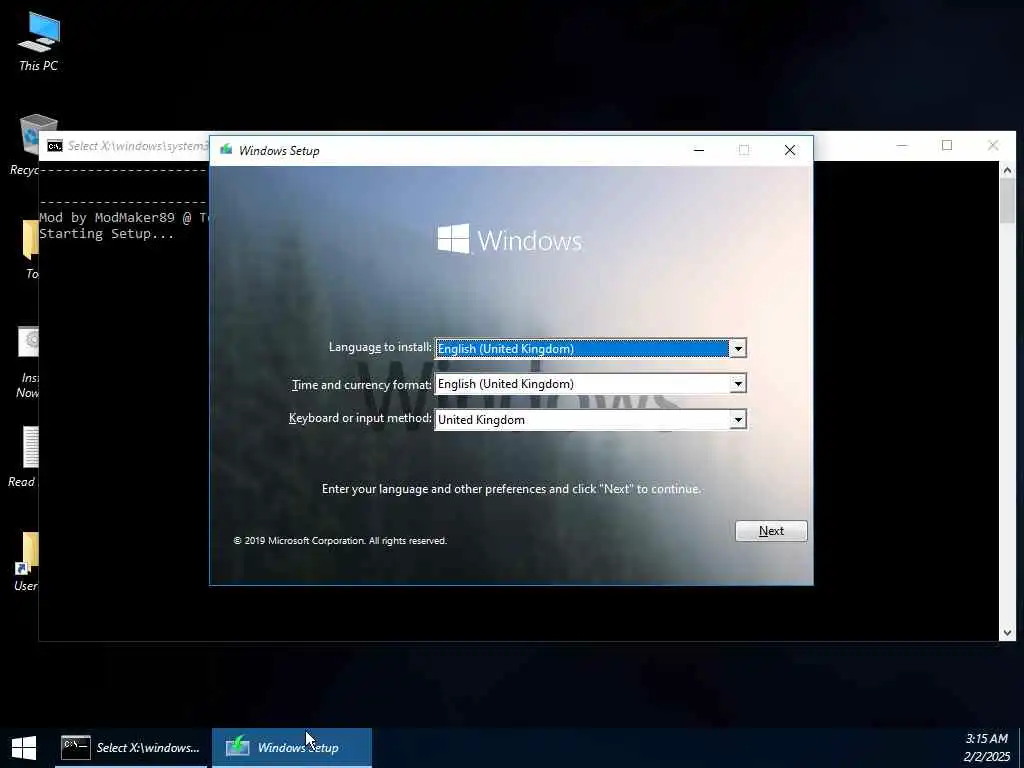Click the 'Starting Setup...' console text

tap(106, 234)
